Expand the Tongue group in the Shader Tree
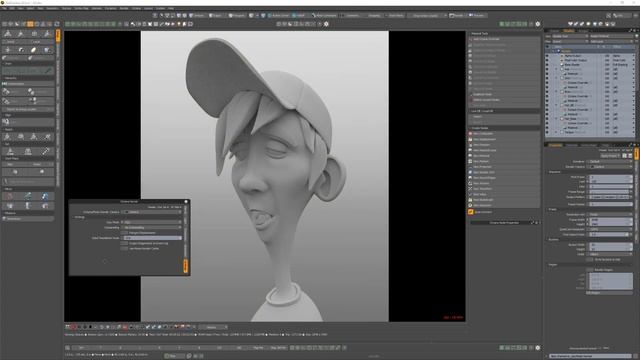 point(556,132)
